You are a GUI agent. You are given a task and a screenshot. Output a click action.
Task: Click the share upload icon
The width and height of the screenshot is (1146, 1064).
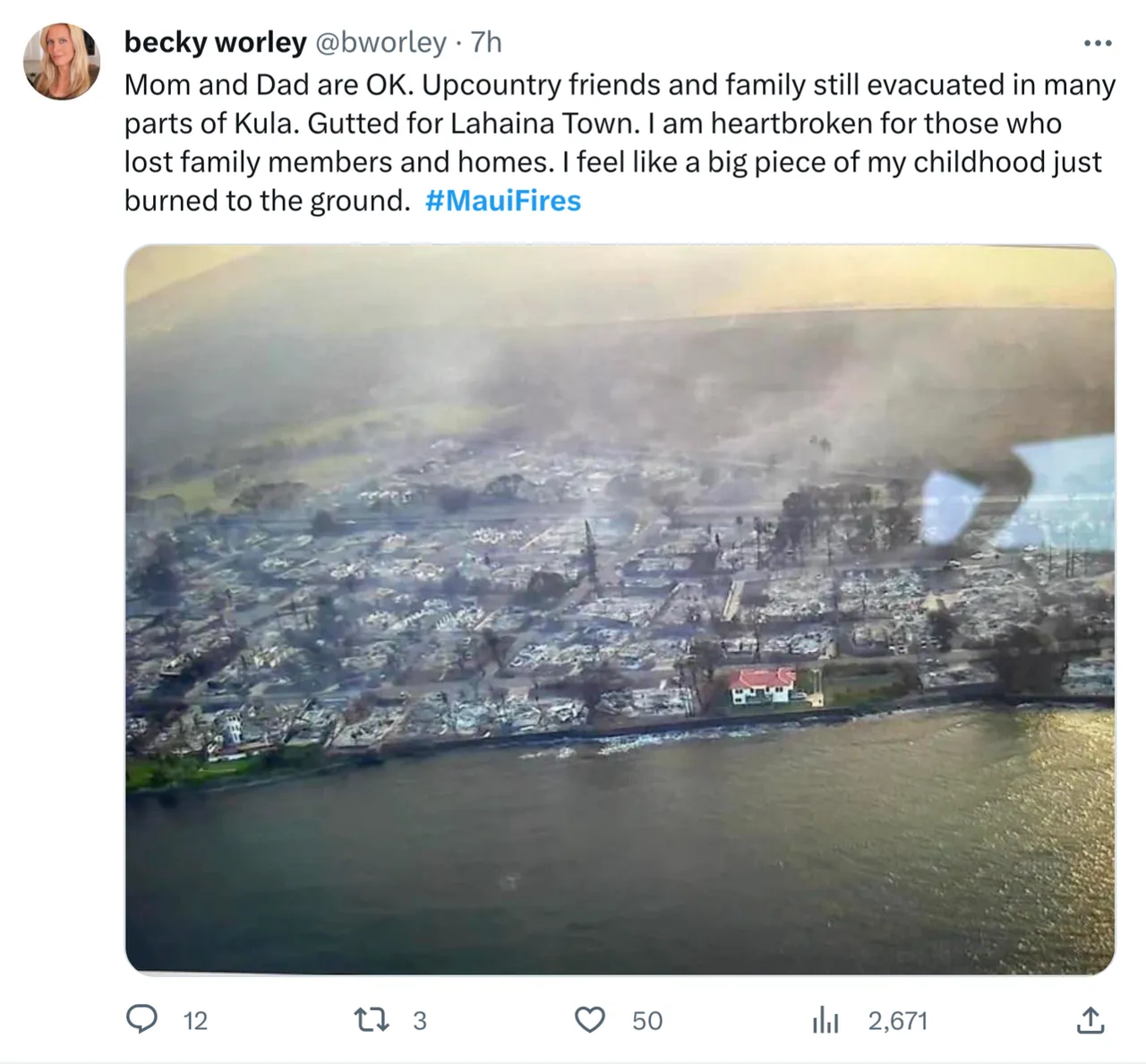click(1090, 1019)
